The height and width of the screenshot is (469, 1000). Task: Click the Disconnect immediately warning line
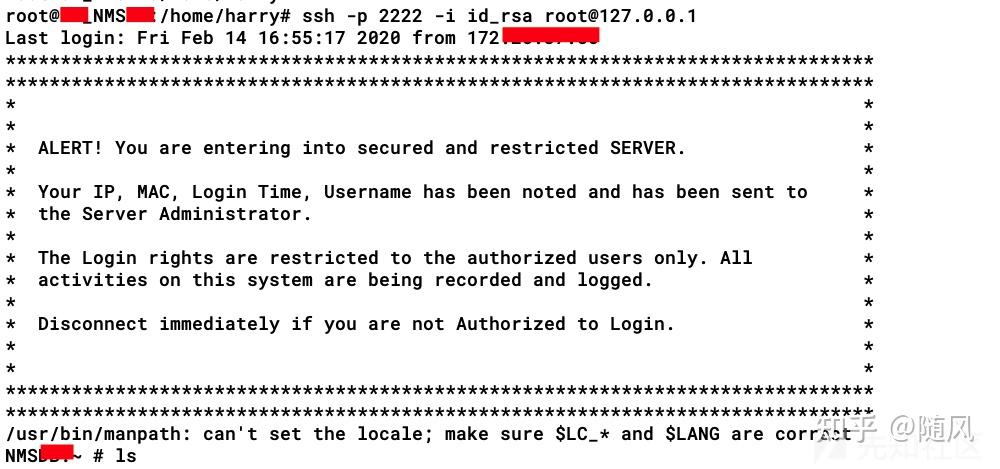[x=356, y=324]
